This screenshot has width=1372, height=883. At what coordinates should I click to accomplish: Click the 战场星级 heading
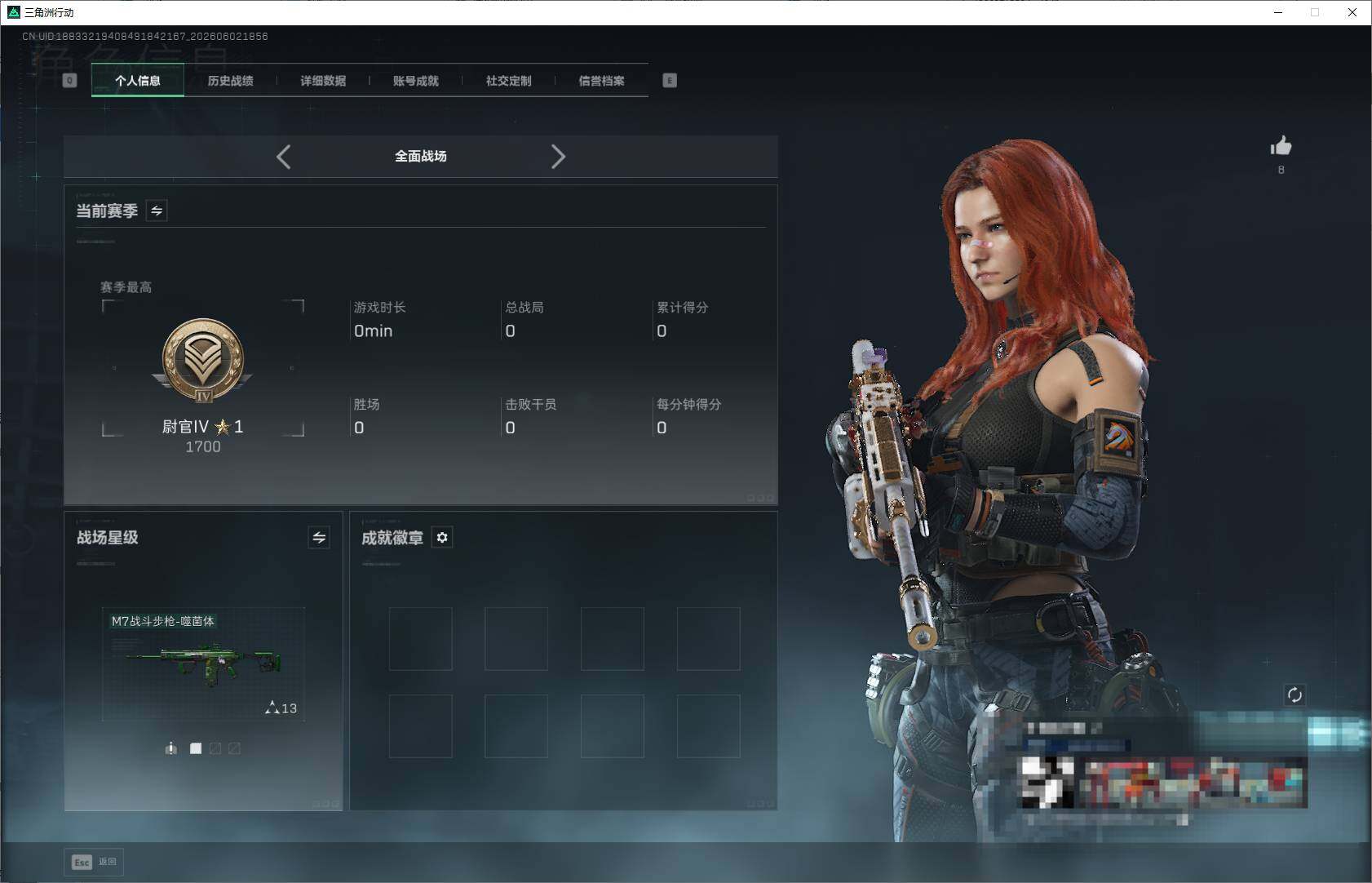(108, 538)
